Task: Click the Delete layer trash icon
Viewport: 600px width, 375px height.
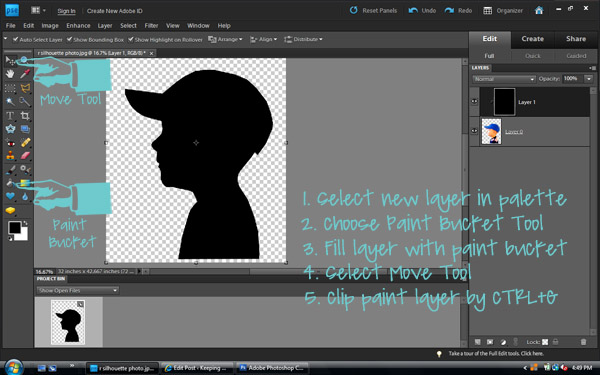Action: point(583,342)
